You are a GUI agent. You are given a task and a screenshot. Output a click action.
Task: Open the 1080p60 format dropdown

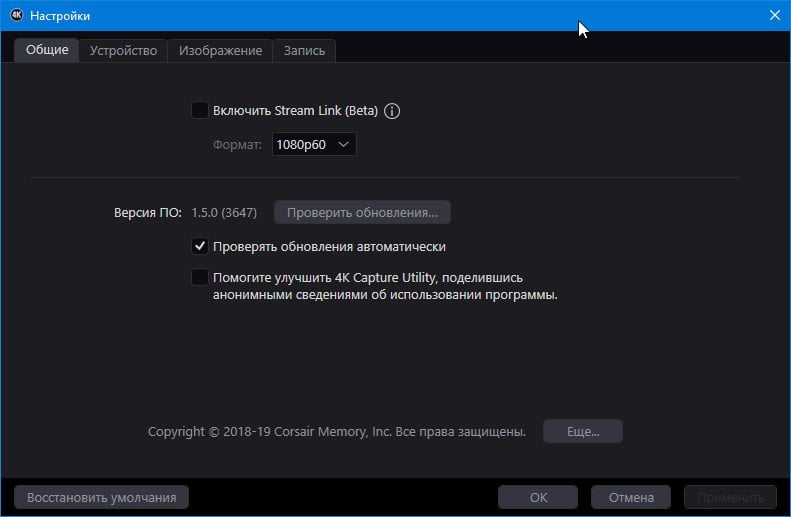[x=314, y=145]
